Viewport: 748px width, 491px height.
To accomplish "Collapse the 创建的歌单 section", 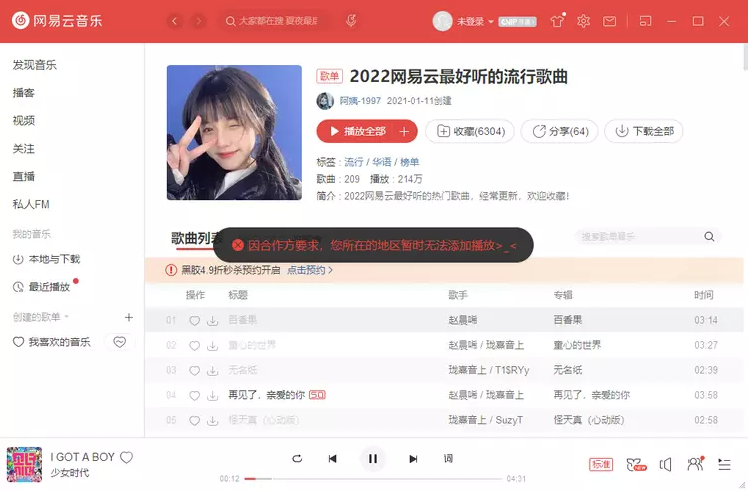I will [x=68, y=317].
